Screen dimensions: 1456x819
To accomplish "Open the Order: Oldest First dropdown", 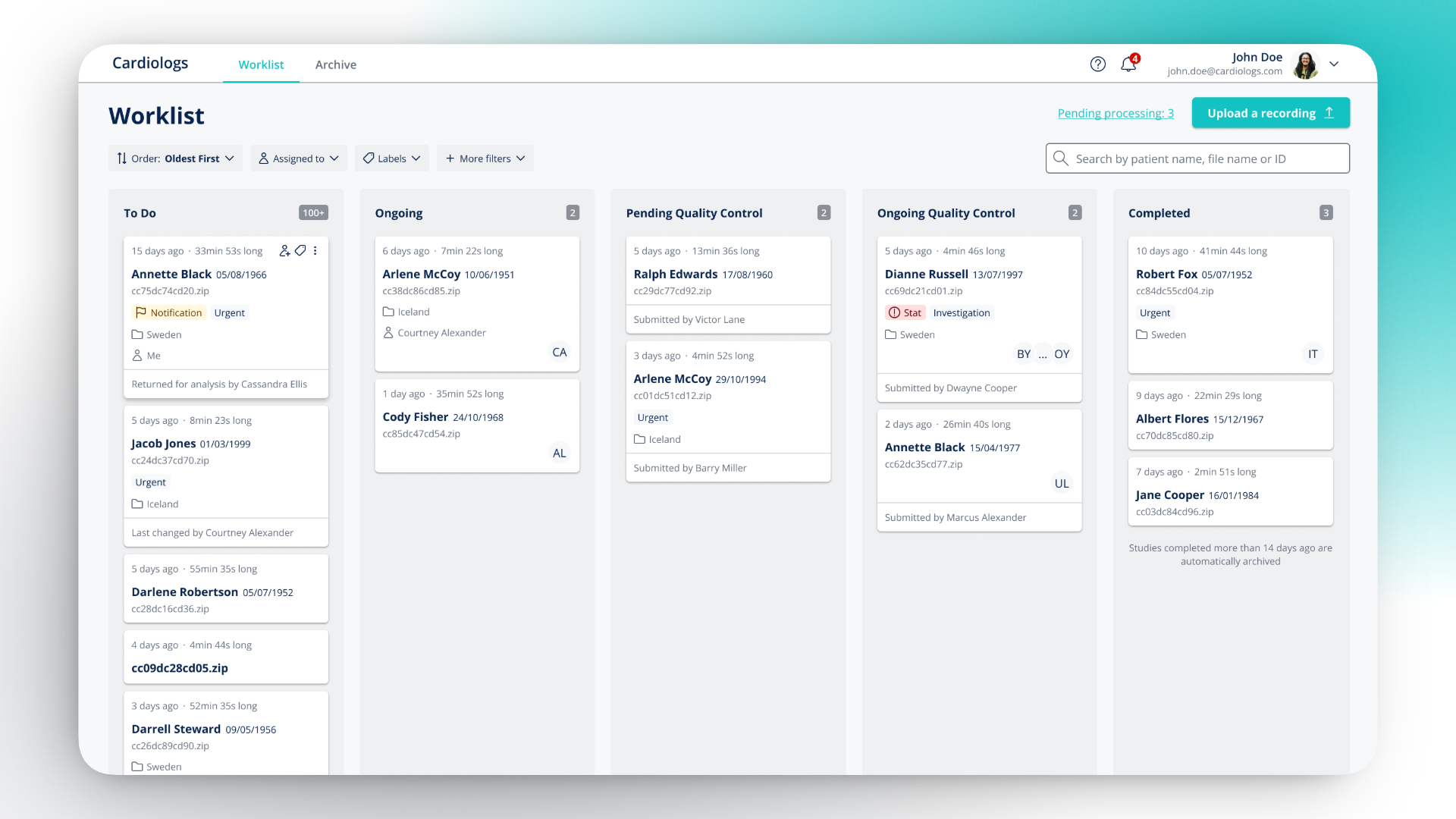I will pos(175,158).
